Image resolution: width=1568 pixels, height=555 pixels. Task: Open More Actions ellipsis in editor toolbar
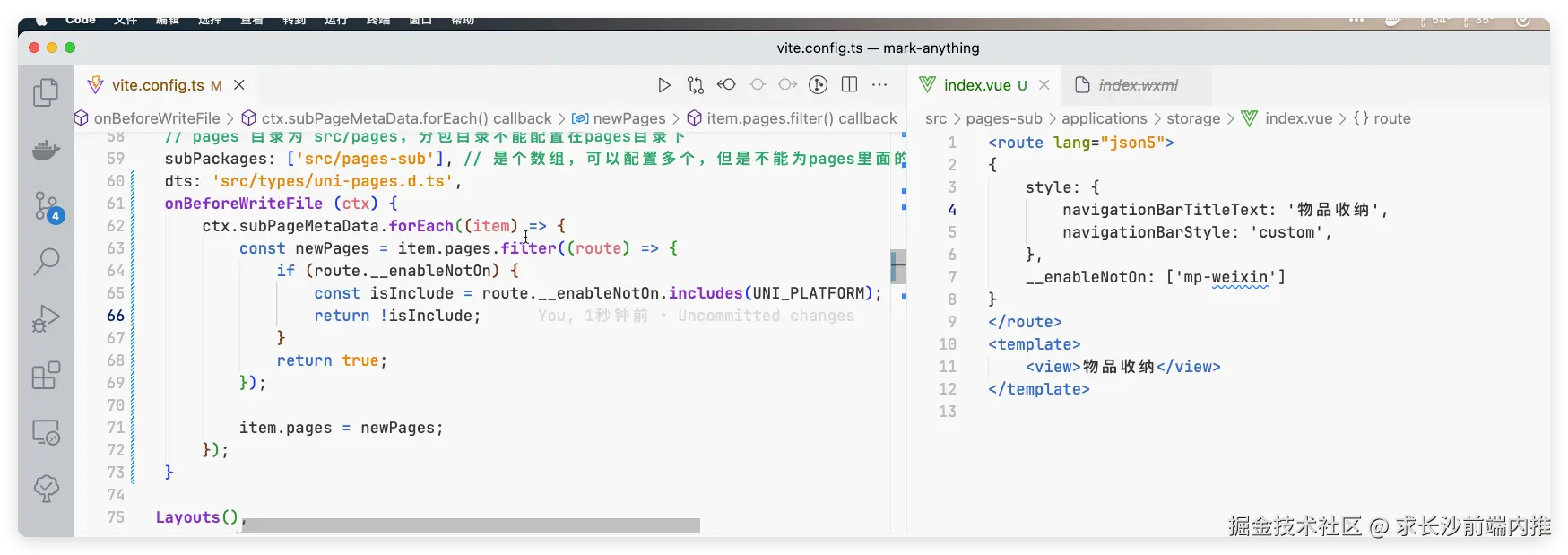point(879,84)
